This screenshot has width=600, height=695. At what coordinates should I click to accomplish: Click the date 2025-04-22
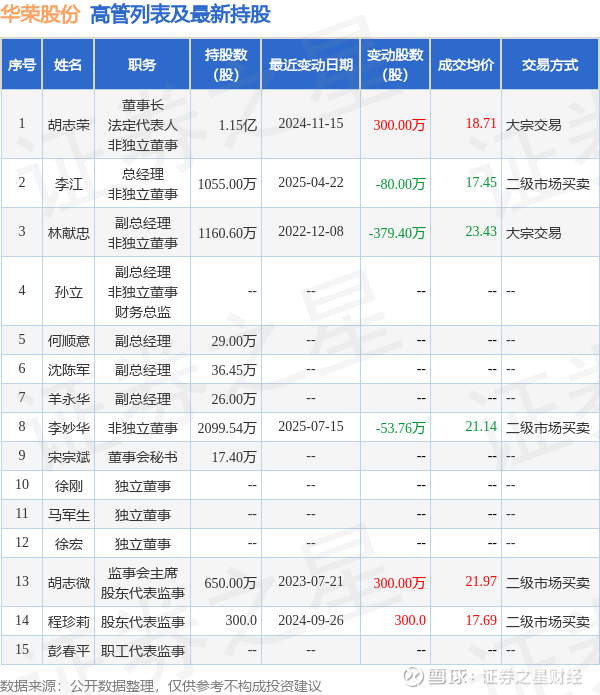311,182
